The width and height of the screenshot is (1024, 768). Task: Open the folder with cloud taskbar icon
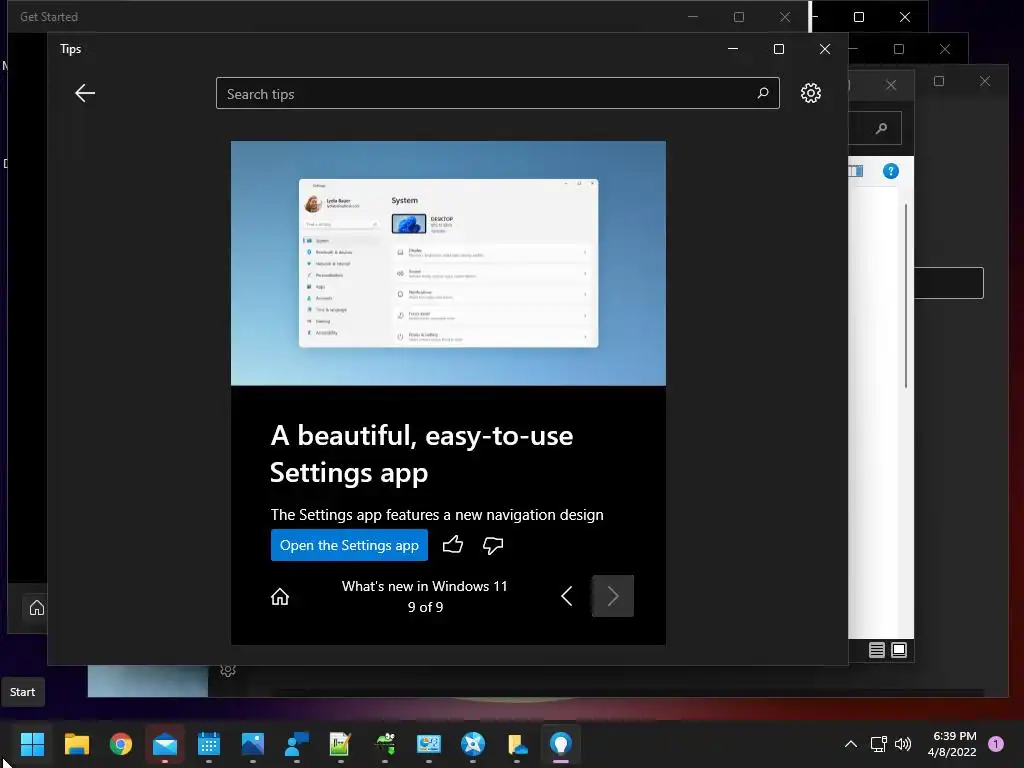[x=517, y=744]
